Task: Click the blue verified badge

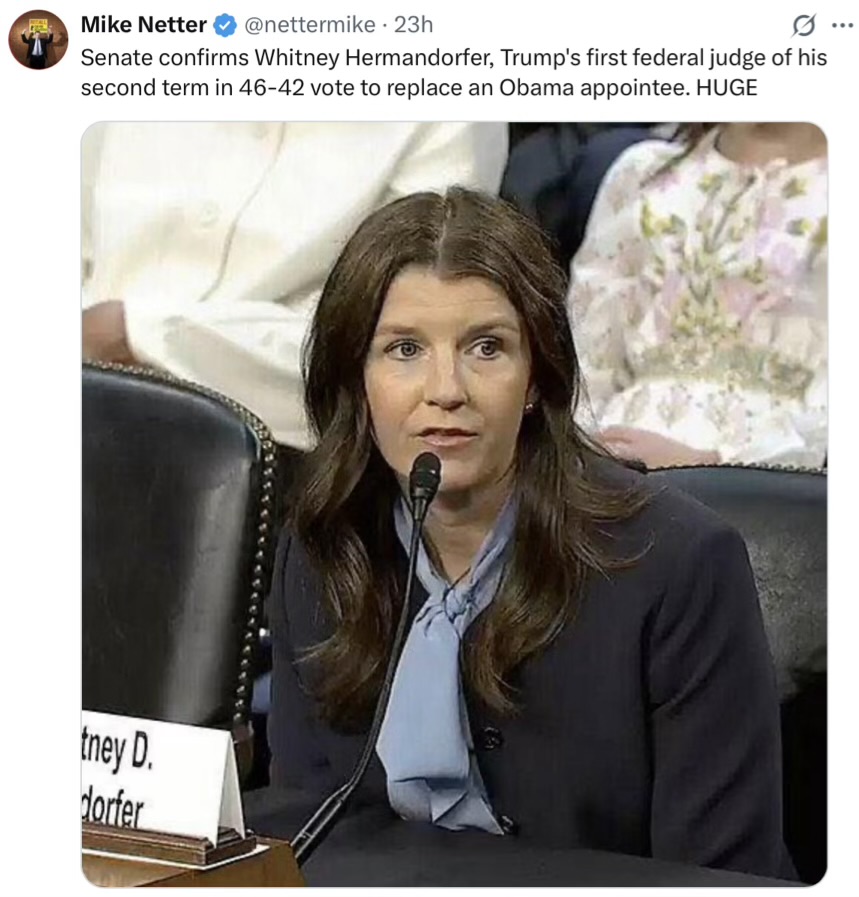Action: 225,25
